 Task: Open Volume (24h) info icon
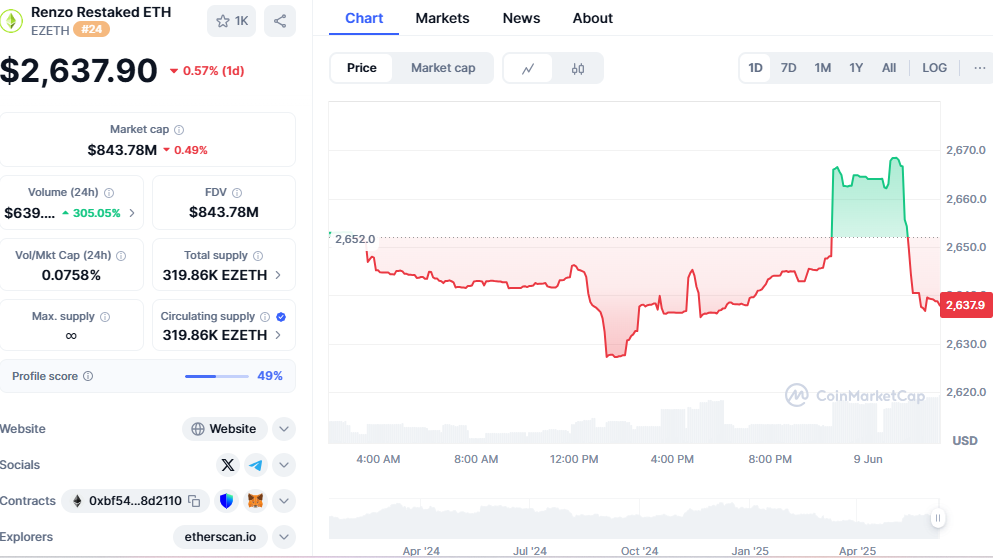point(109,193)
